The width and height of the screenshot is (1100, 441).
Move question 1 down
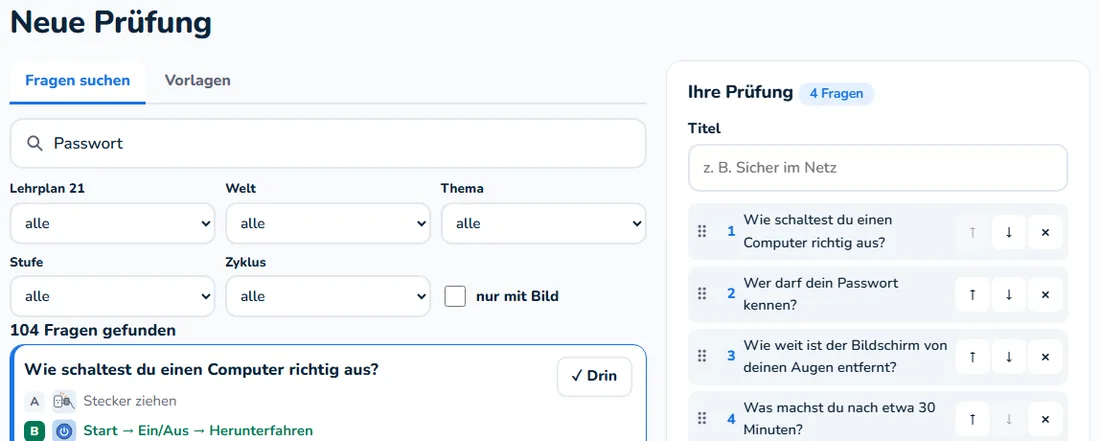1009,232
